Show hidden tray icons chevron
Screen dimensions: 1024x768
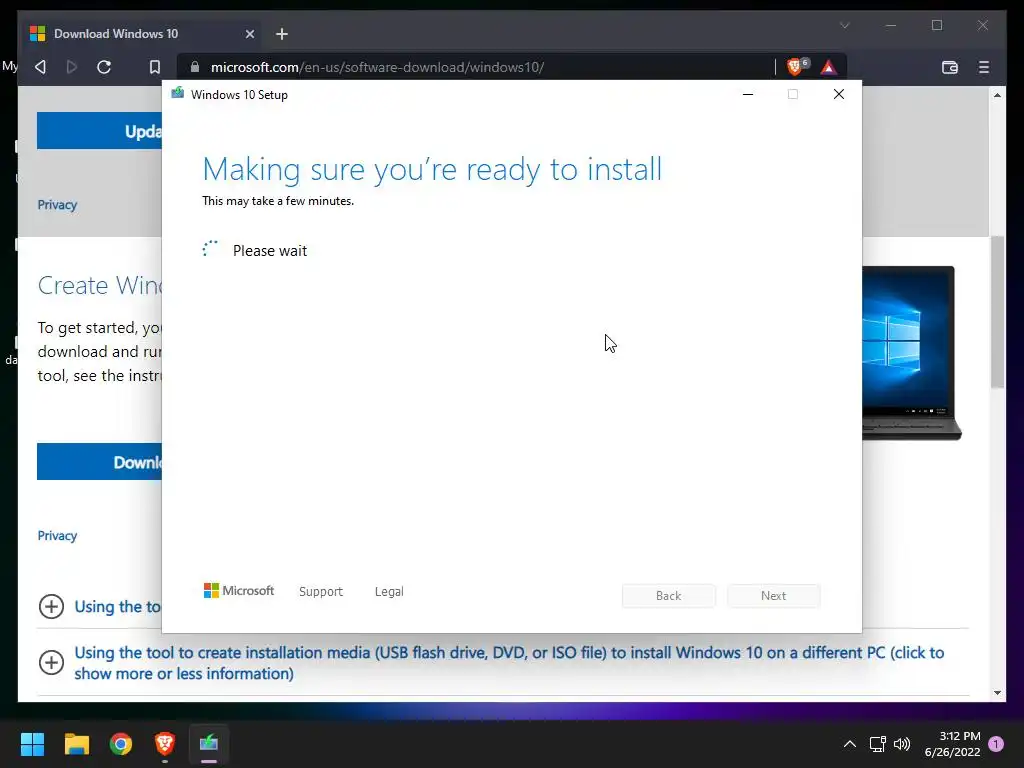tap(849, 744)
